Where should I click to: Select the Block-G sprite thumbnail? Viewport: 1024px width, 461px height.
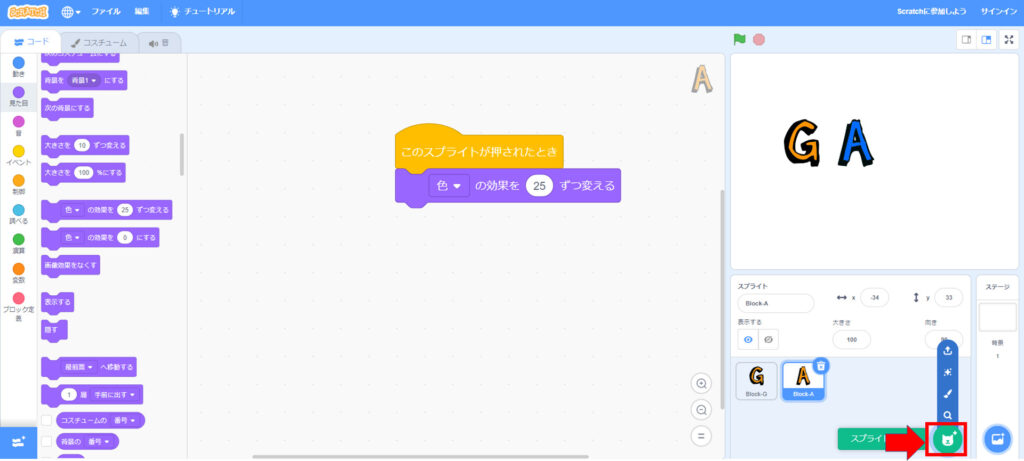[756, 381]
